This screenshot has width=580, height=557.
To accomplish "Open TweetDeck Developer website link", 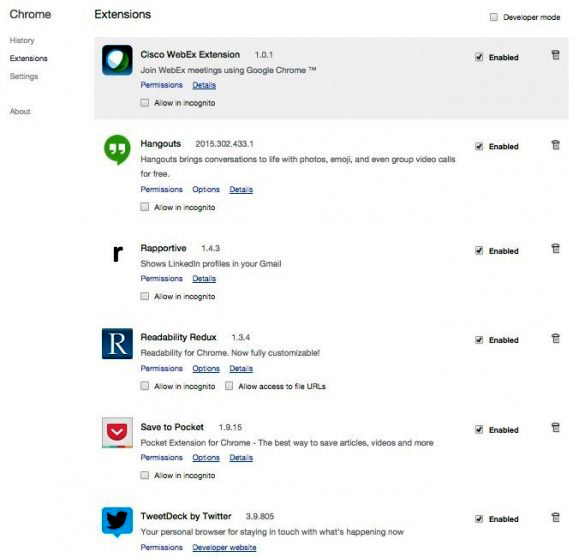I will coord(224,547).
